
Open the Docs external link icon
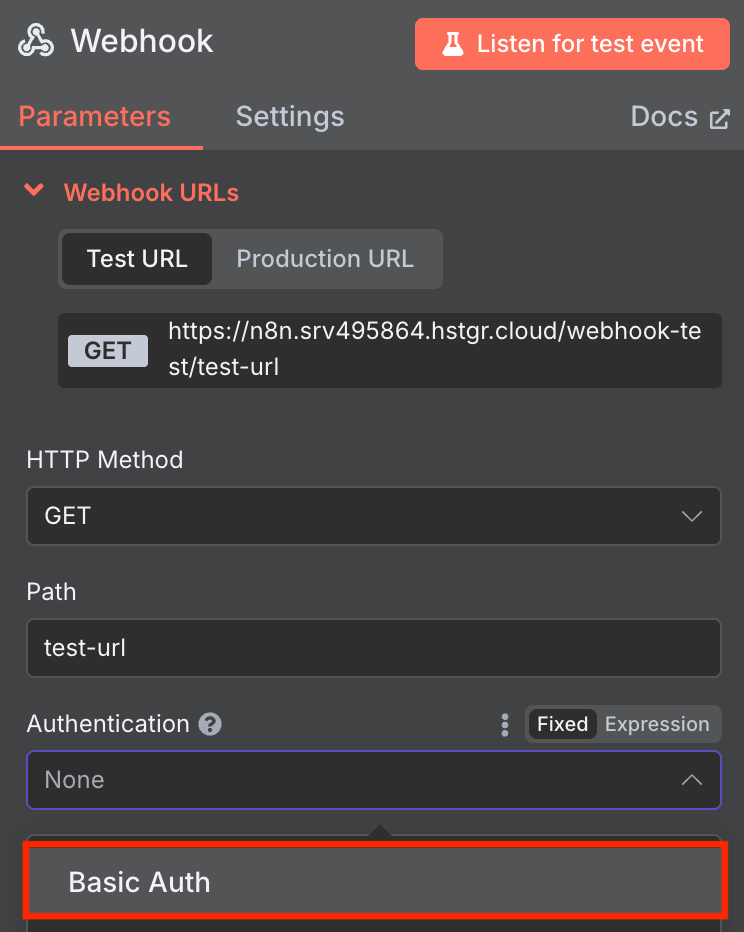[x=720, y=116]
